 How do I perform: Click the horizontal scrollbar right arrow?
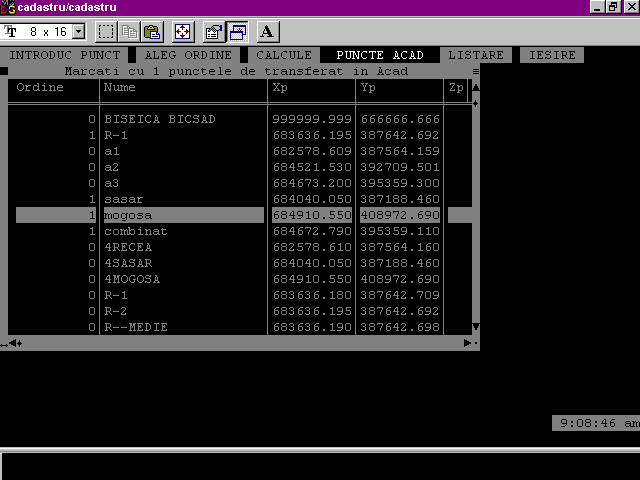(x=467, y=343)
